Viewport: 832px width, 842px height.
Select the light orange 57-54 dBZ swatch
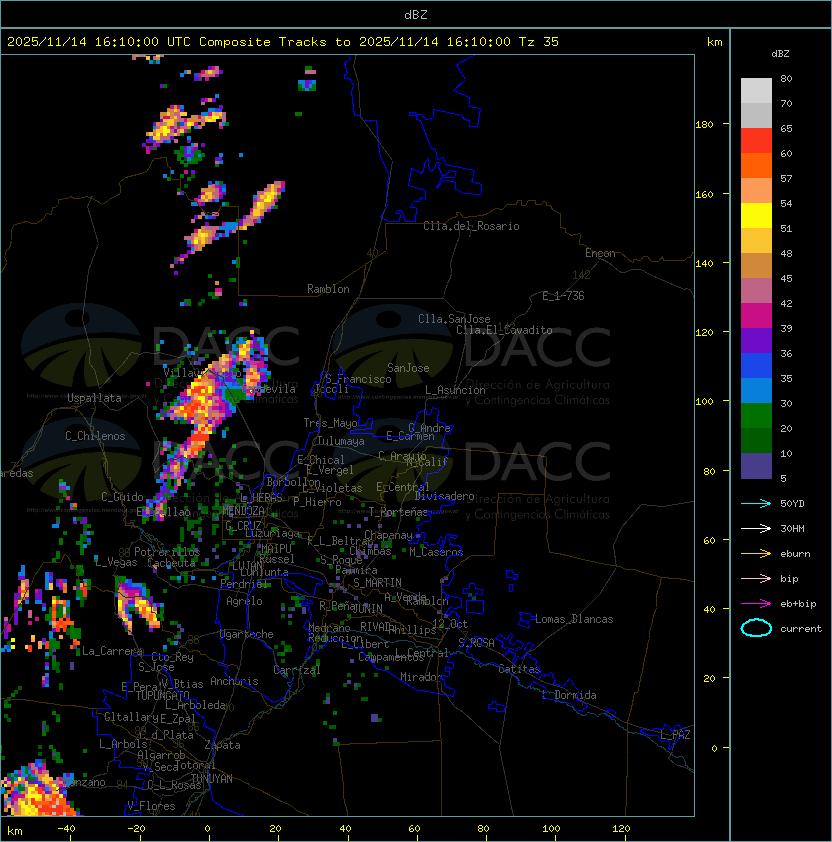point(756,191)
